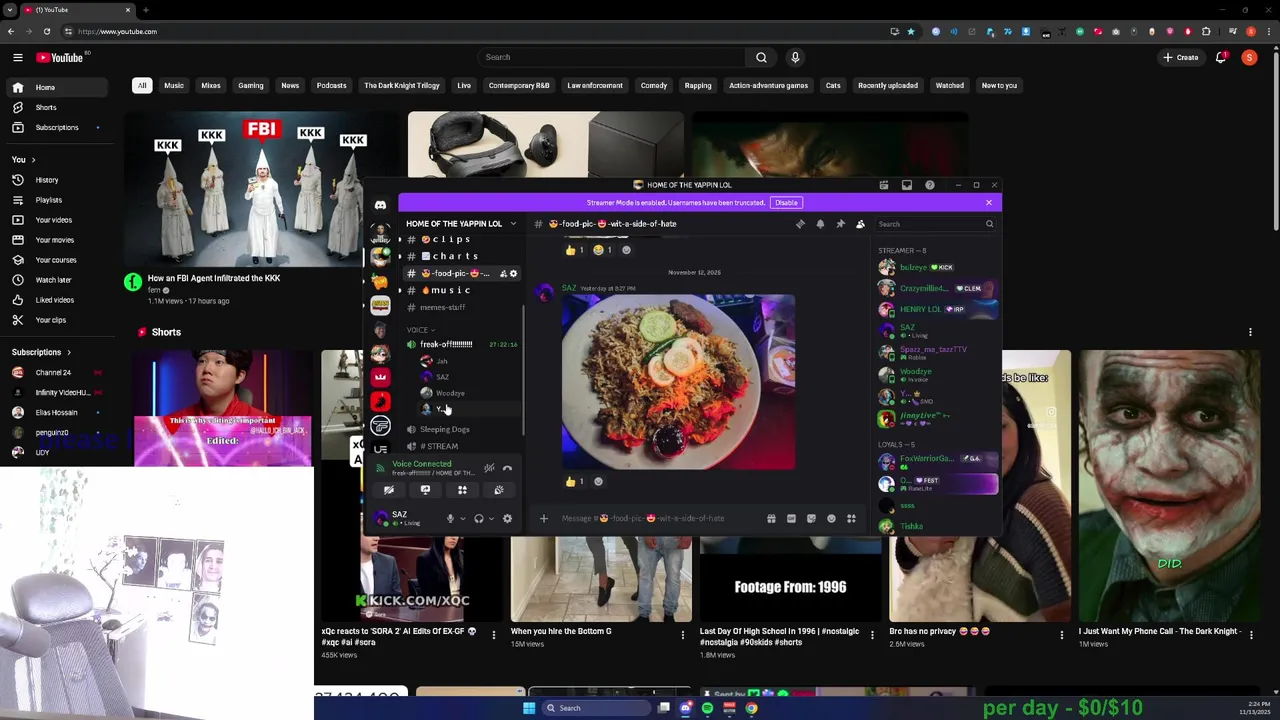Select the Recently uploaded chip
This screenshot has width=1280, height=720.
(x=888, y=85)
